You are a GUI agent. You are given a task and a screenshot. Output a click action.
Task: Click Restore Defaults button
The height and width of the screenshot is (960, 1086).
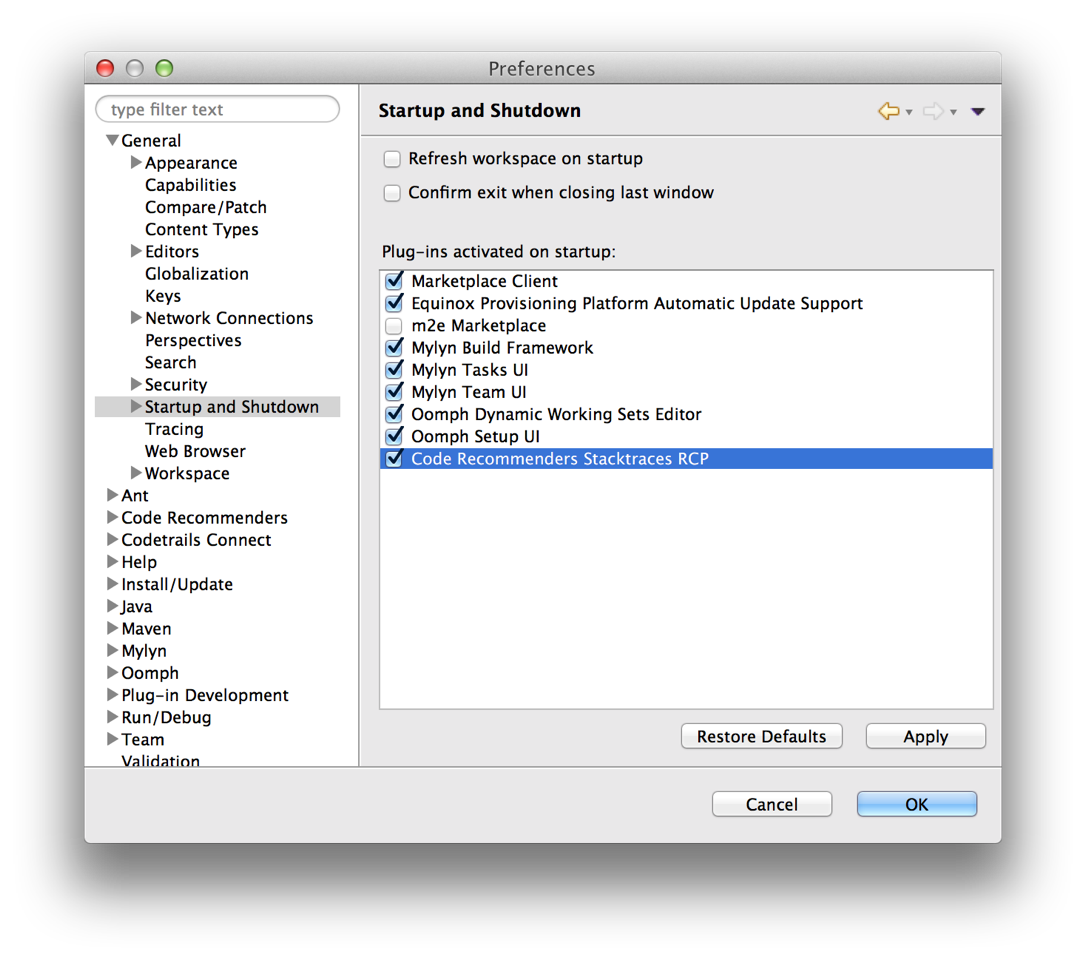coord(761,736)
